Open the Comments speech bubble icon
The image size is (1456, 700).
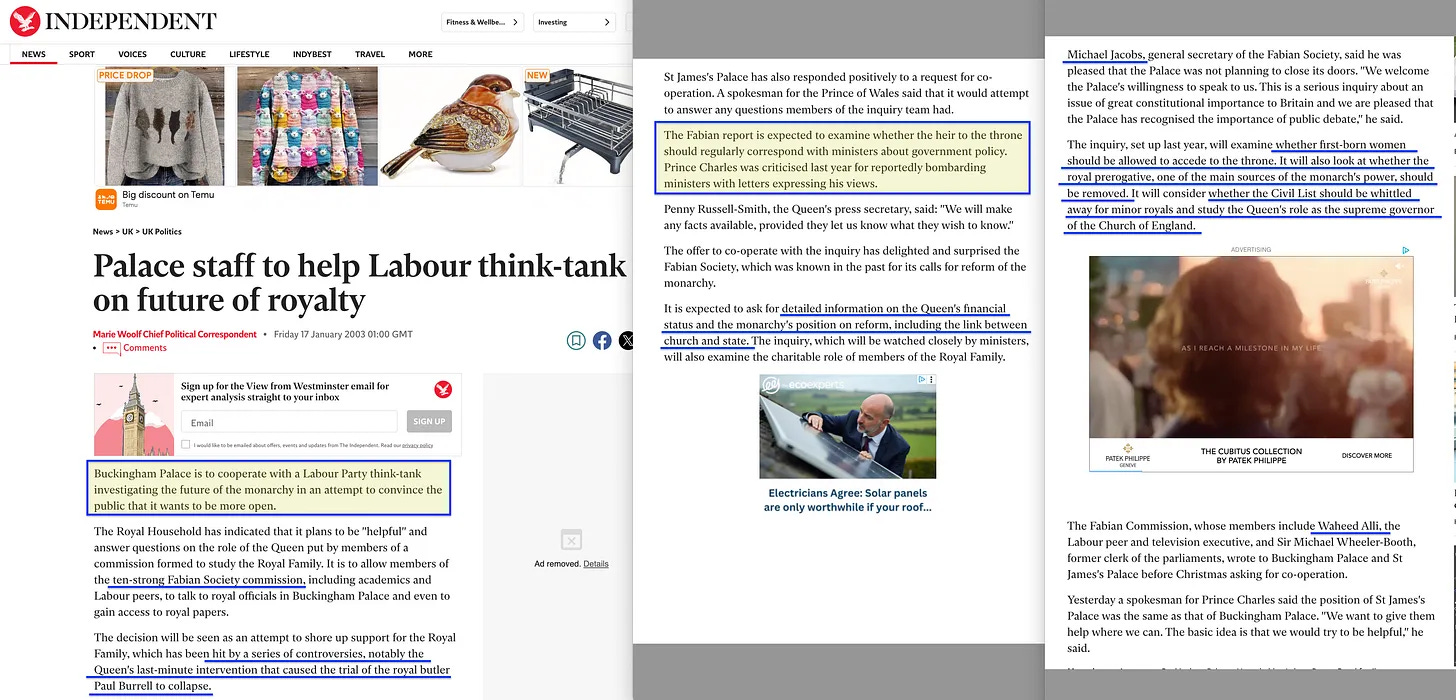[x=112, y=348]
